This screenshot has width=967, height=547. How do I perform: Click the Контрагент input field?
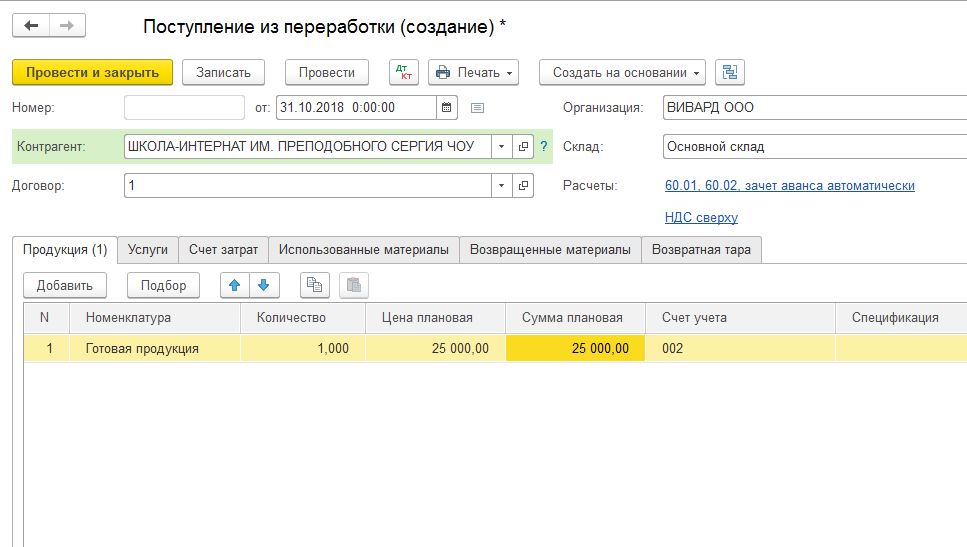click(308, 147)
